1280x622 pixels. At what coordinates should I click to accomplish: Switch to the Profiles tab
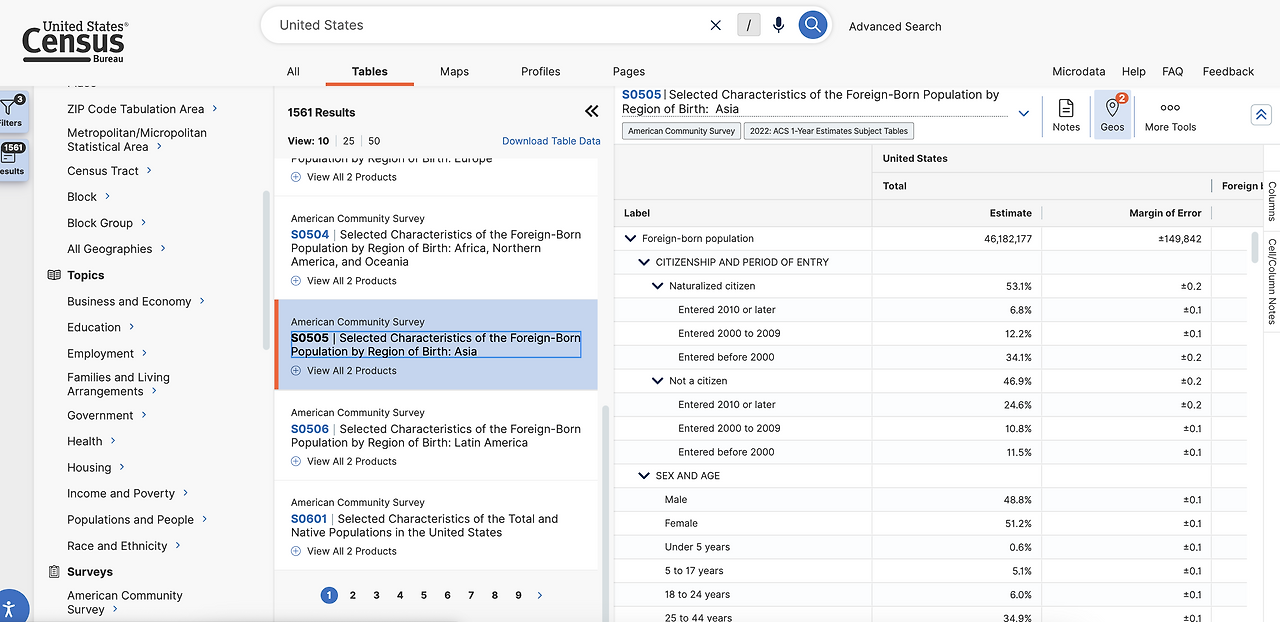tap(540, 71)
